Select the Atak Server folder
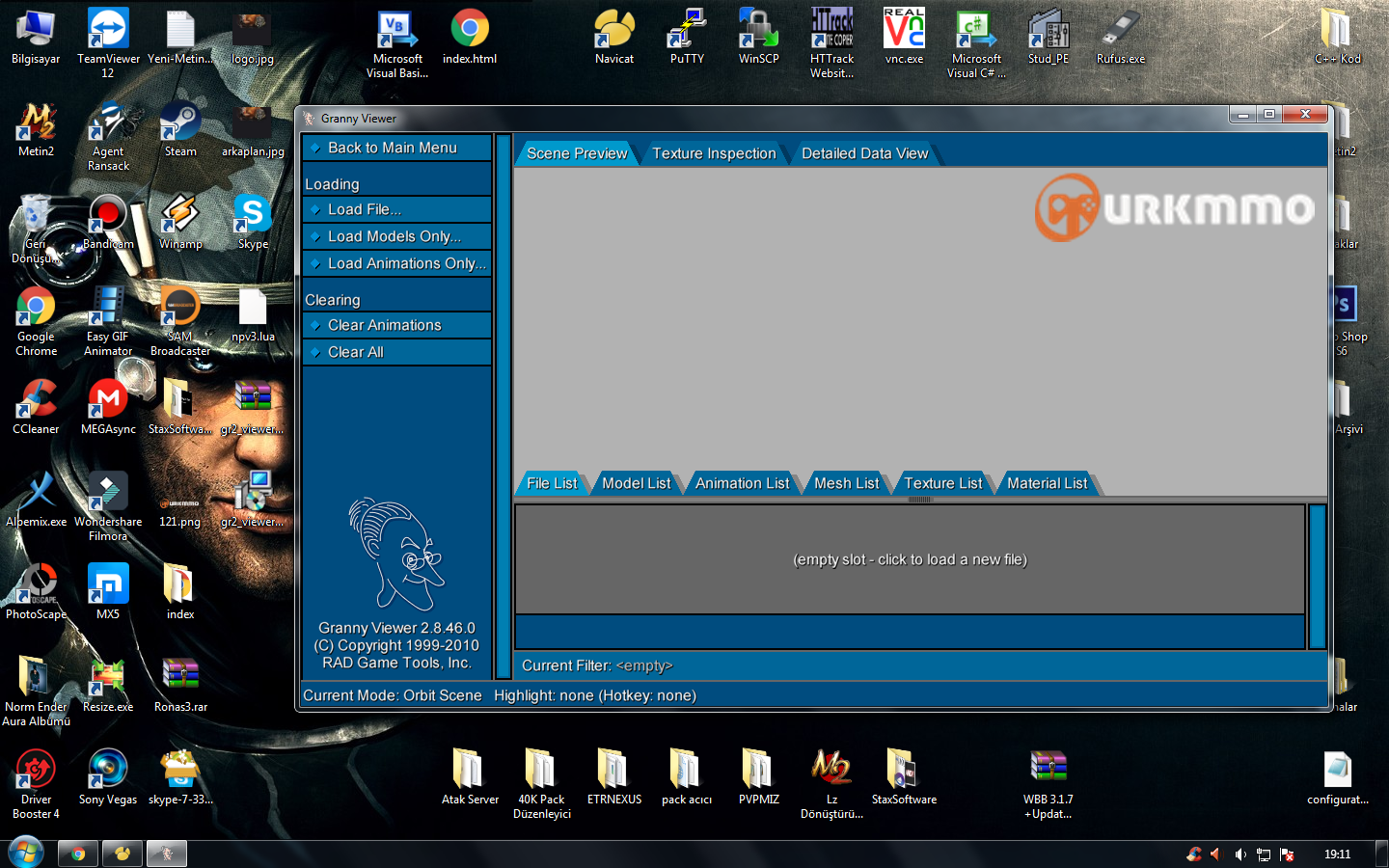The height and width of the screenshot is (868, 1389). 470,778
